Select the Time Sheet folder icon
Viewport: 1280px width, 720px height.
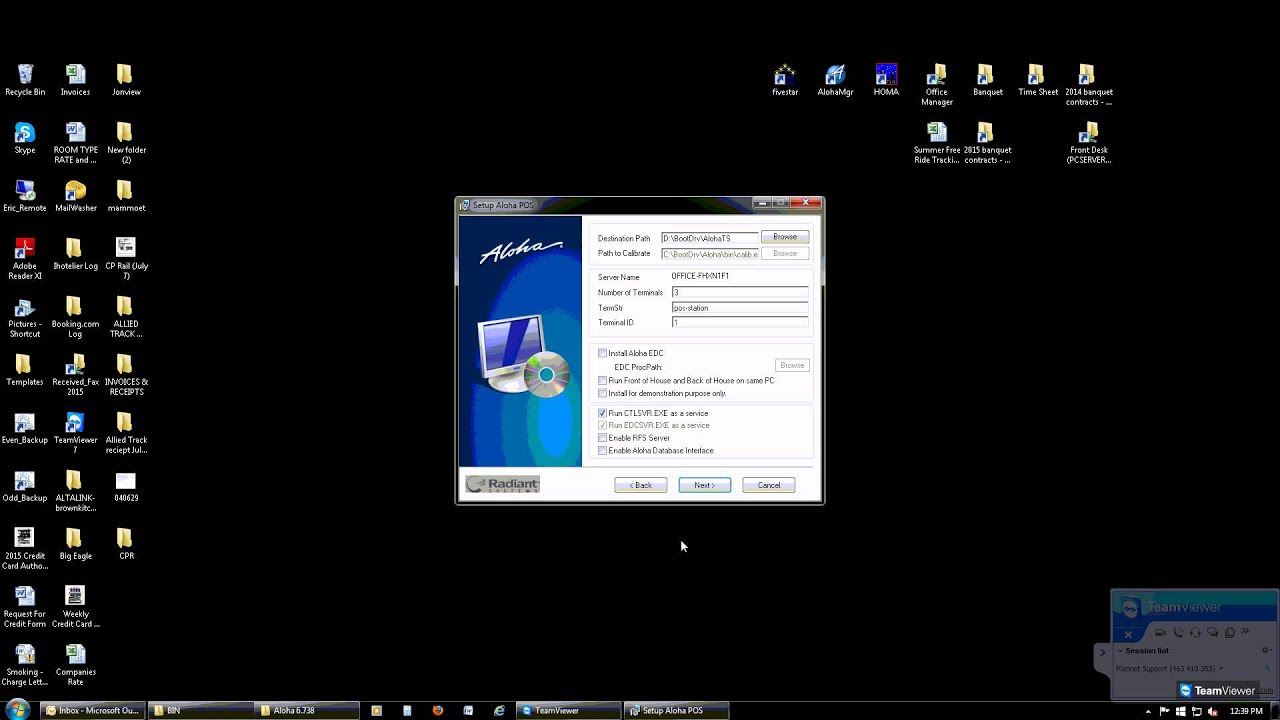pos(1038,81)
